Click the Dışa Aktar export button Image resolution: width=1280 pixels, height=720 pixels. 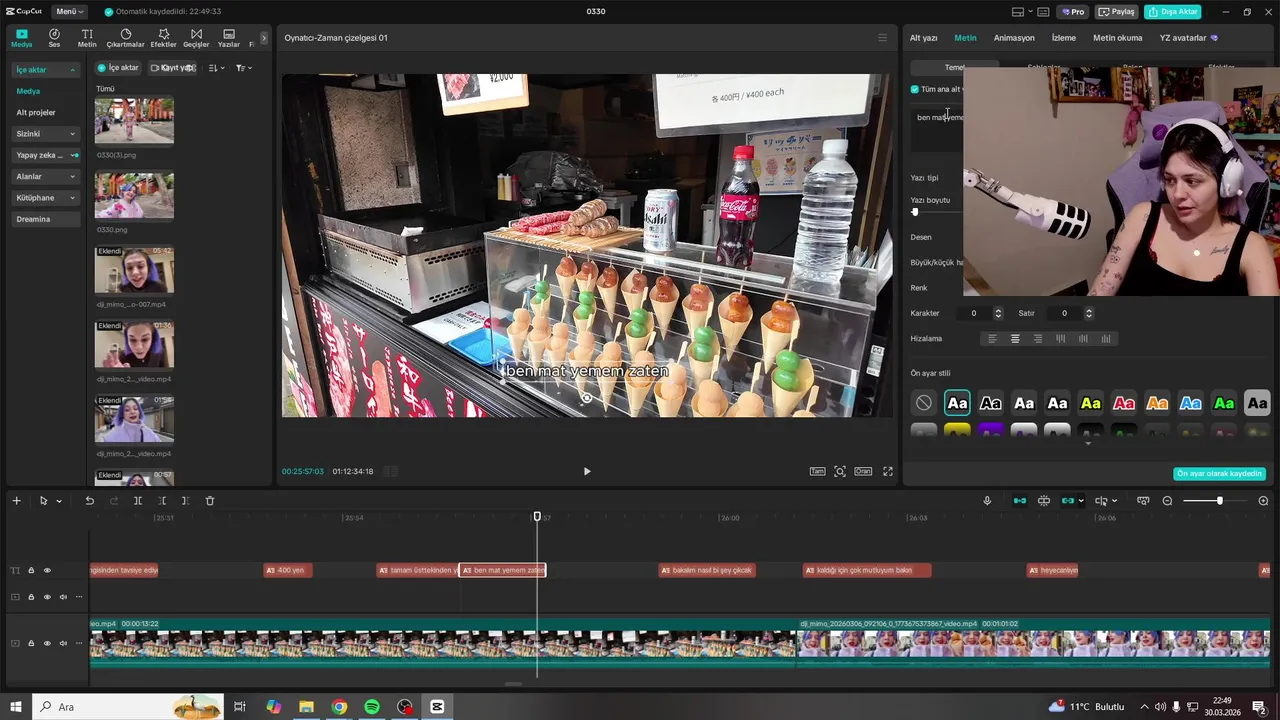pos(1174,12)
